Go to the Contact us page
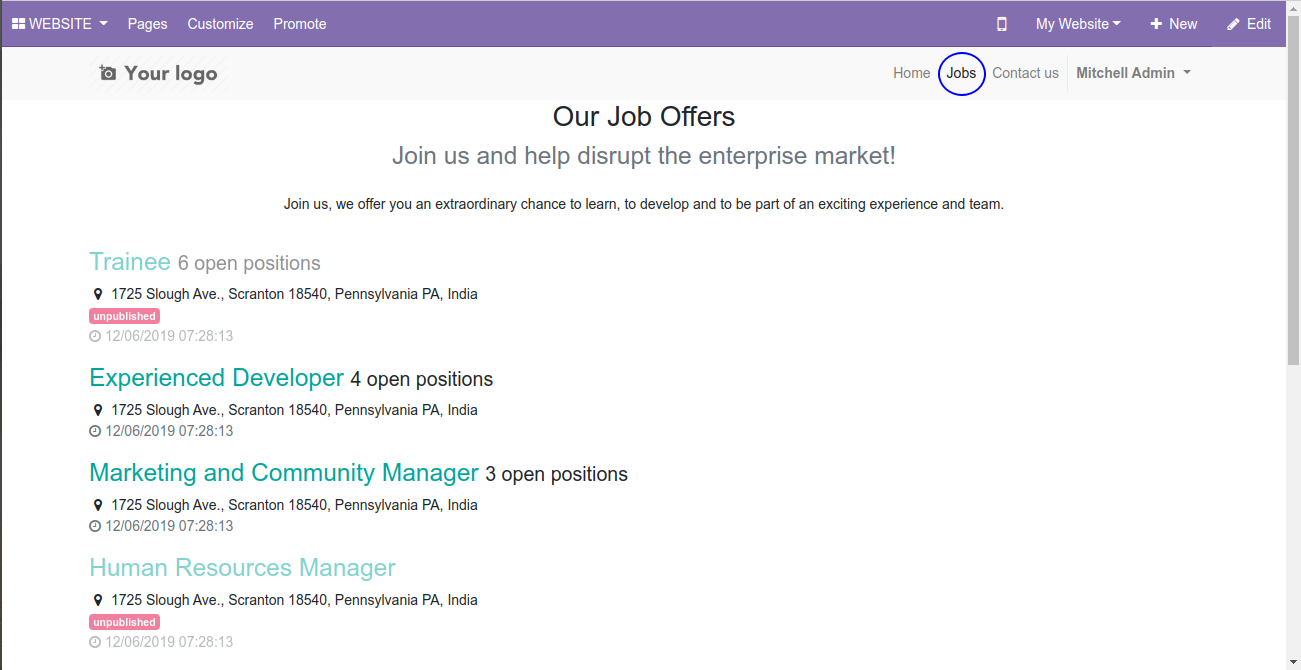1301x670 pixels. (x=1025, y=73)
